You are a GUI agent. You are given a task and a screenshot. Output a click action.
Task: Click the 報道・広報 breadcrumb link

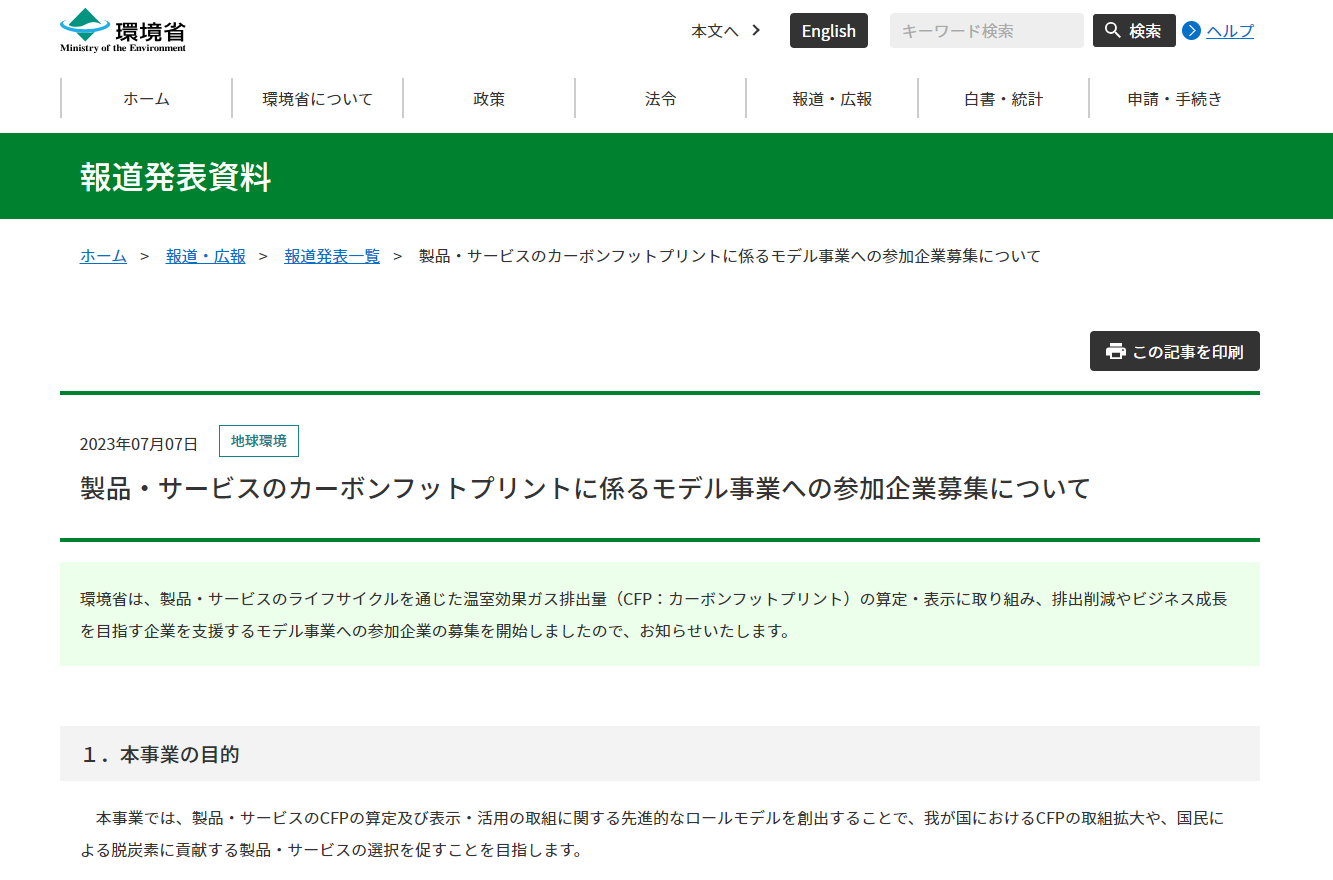coord(205,256)
